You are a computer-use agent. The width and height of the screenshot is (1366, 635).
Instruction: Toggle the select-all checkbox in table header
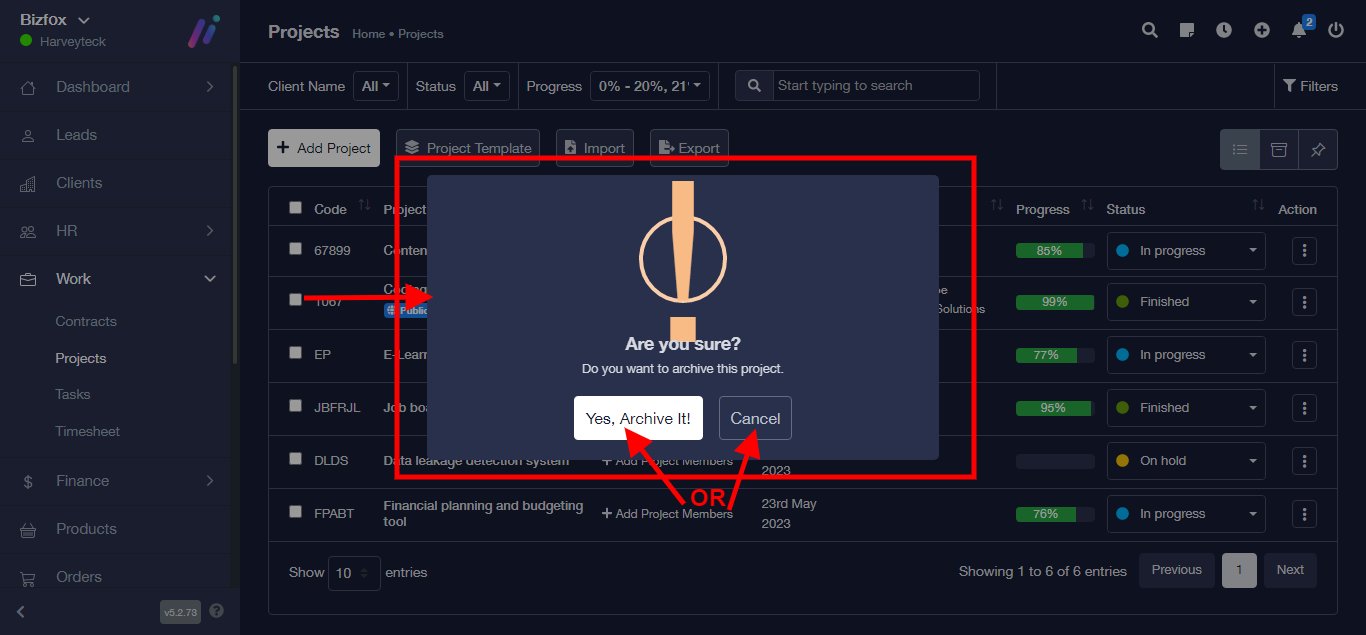coord(295,208)
